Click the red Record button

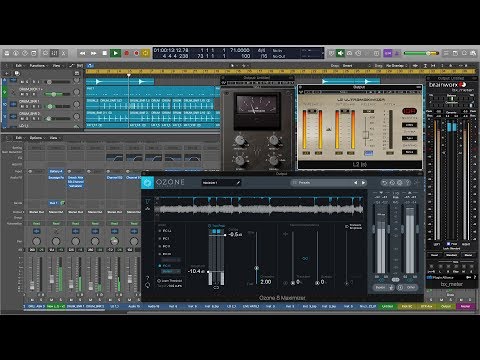click(127, 53)
